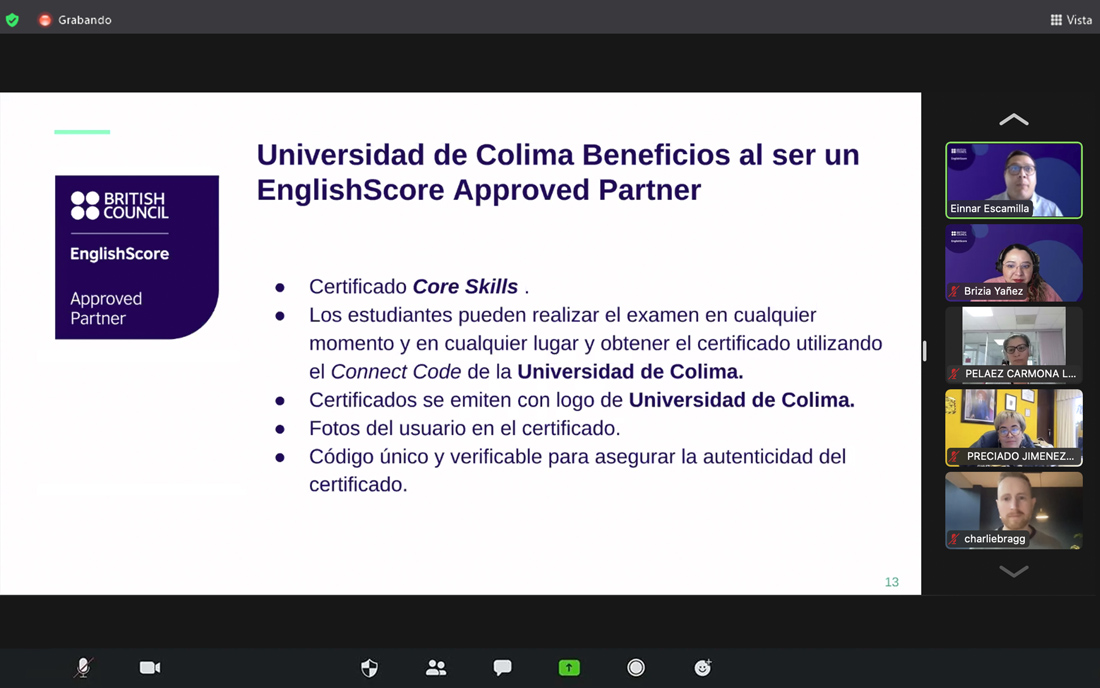Click the "Grabando" recording label
This screenshot has width=1100, height=688.
coord(85,20)
